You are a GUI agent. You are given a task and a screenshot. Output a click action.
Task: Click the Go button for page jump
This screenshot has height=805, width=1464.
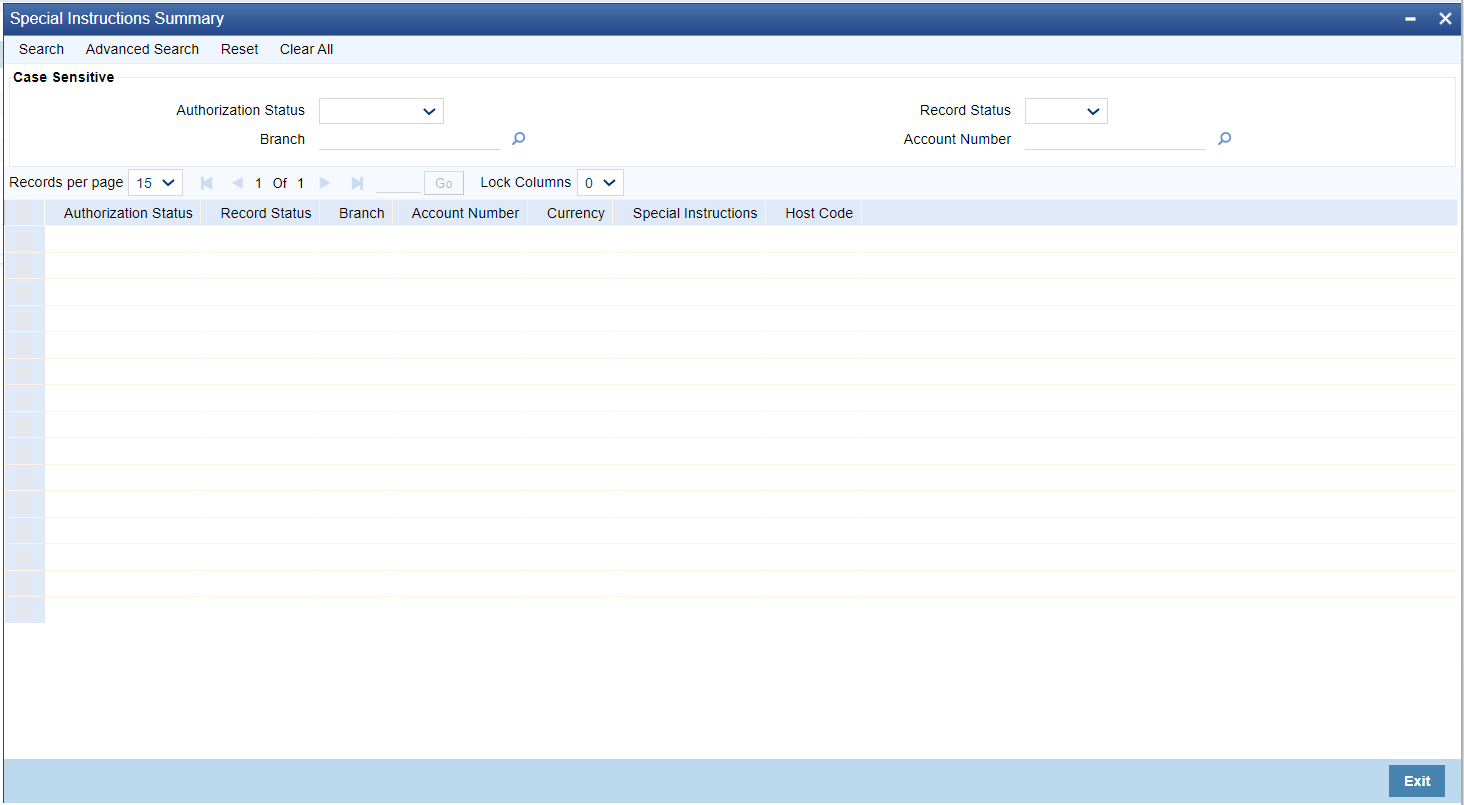click(x=444, y=183)
